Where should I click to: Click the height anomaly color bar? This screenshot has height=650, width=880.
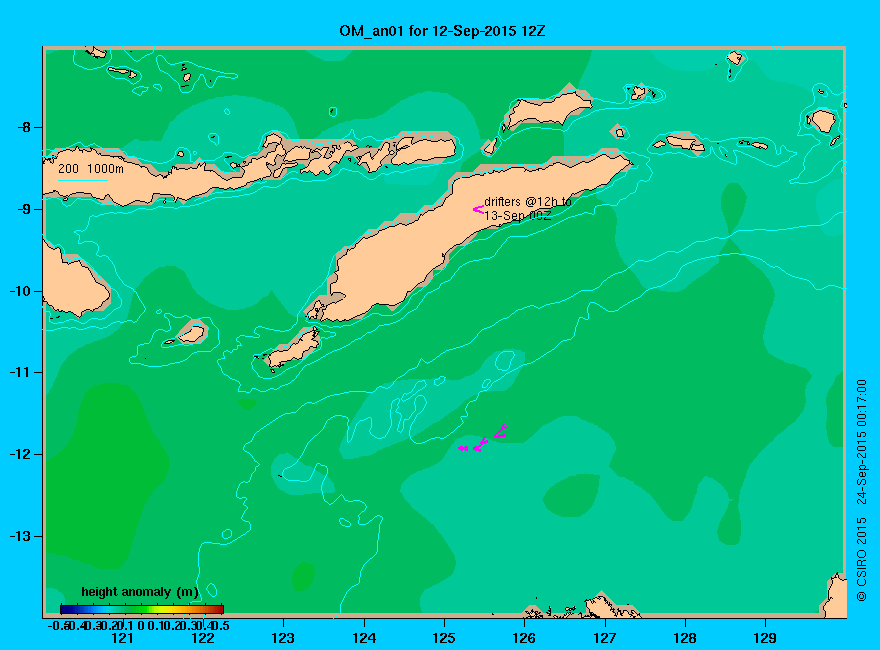pyautogui.click(x=142, y=609)
